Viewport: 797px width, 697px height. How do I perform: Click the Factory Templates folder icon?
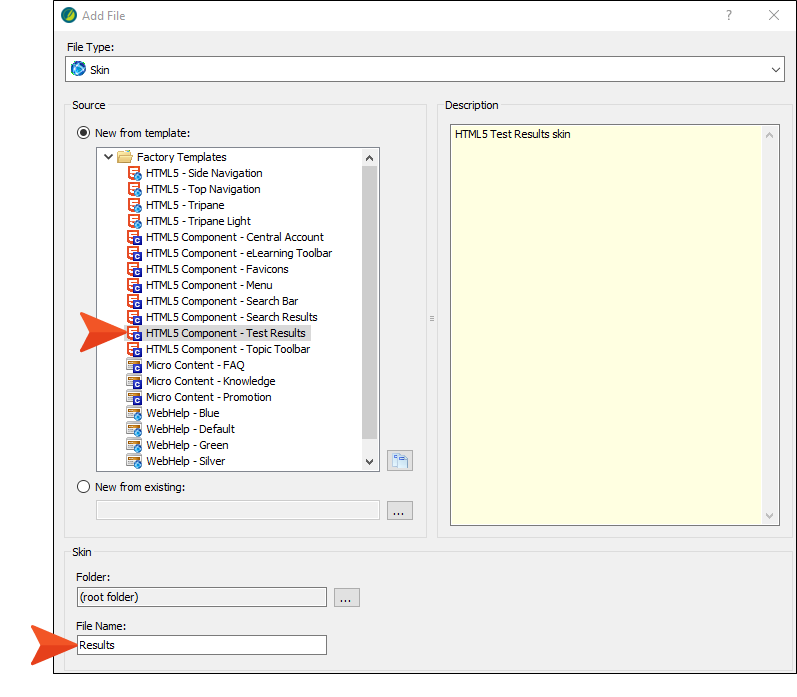tap(125, 157)
